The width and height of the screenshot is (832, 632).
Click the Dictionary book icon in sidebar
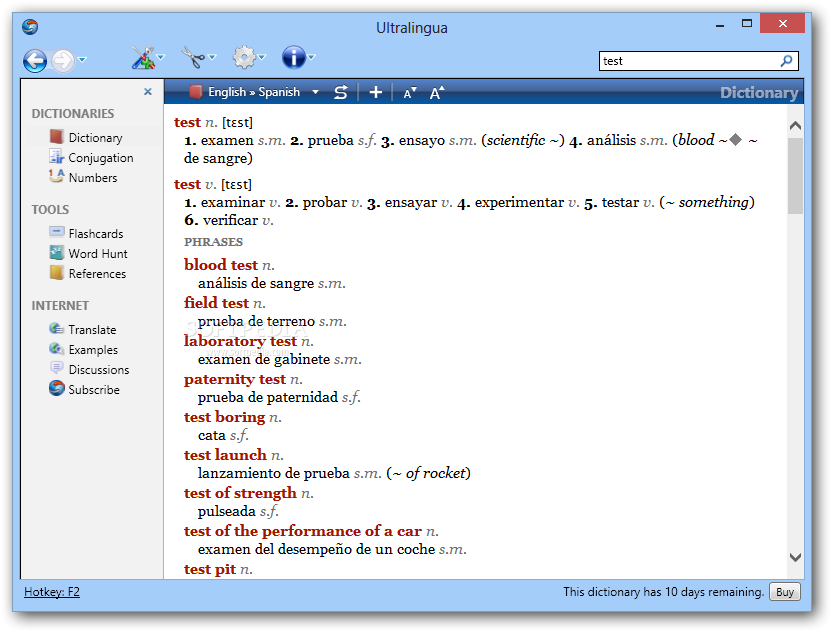[x=56, y=137]
